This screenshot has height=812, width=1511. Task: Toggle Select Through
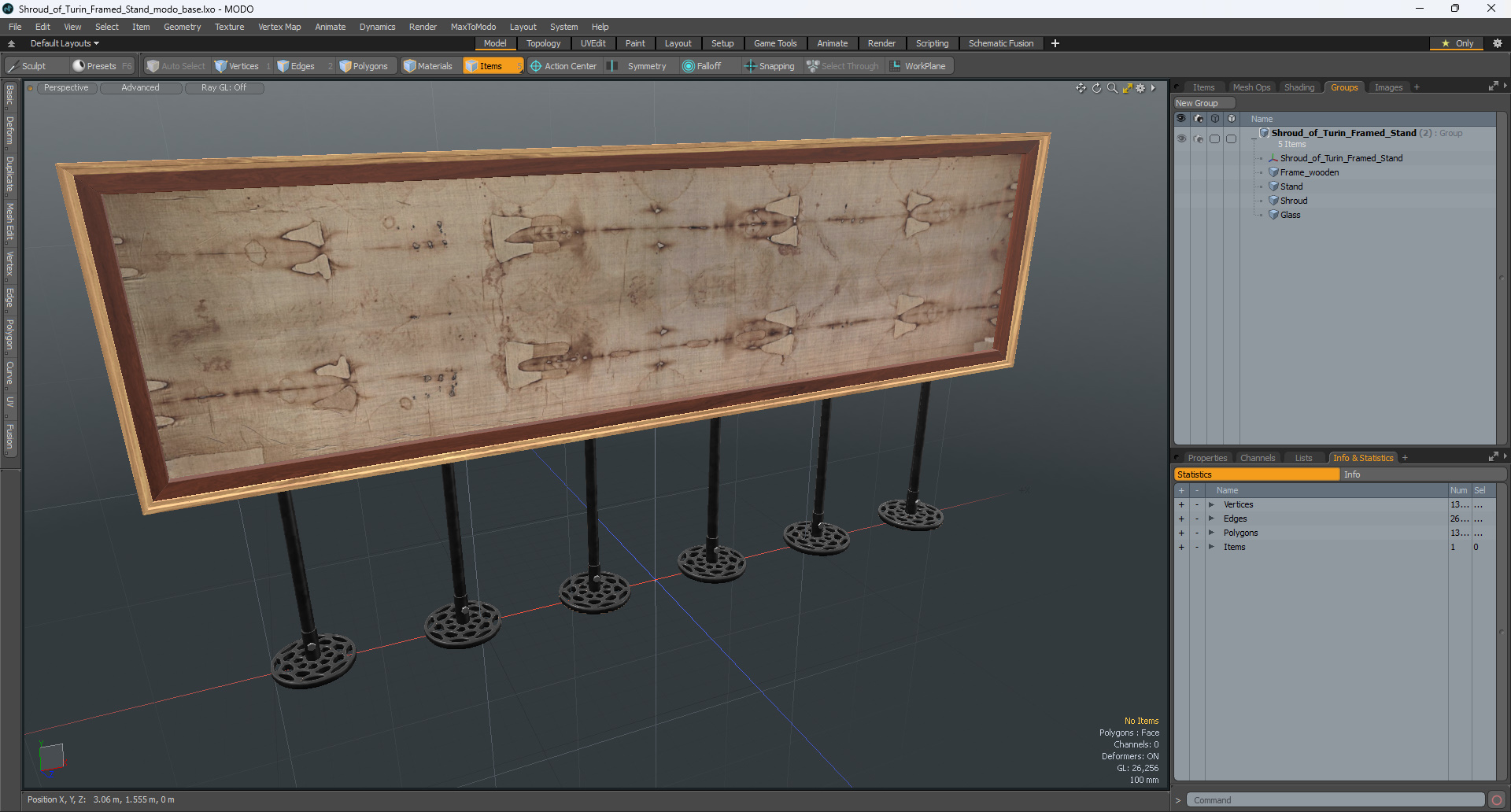point(842,66)
